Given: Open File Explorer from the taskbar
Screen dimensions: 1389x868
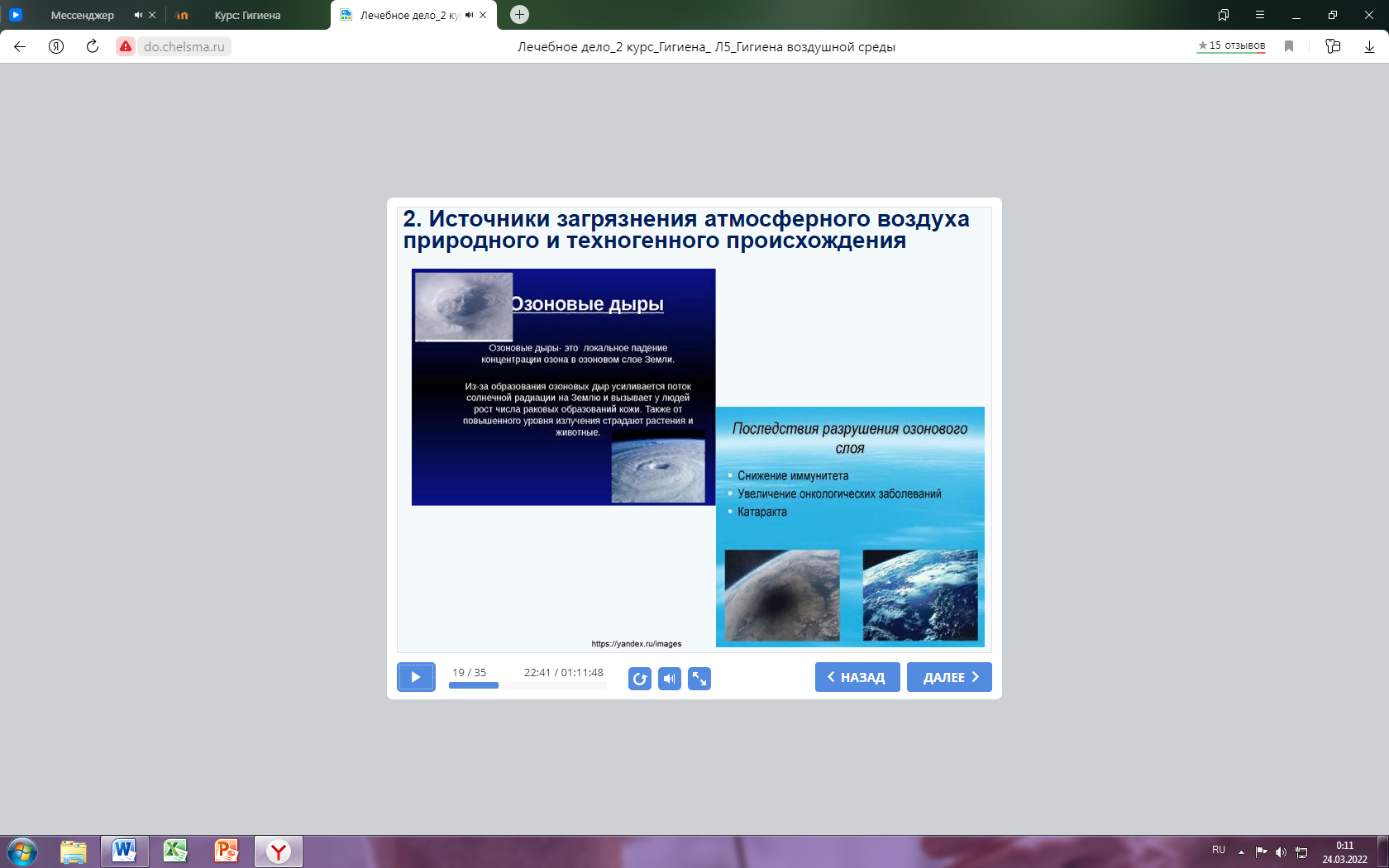Looking at the screenshot, I should [74, 851].
